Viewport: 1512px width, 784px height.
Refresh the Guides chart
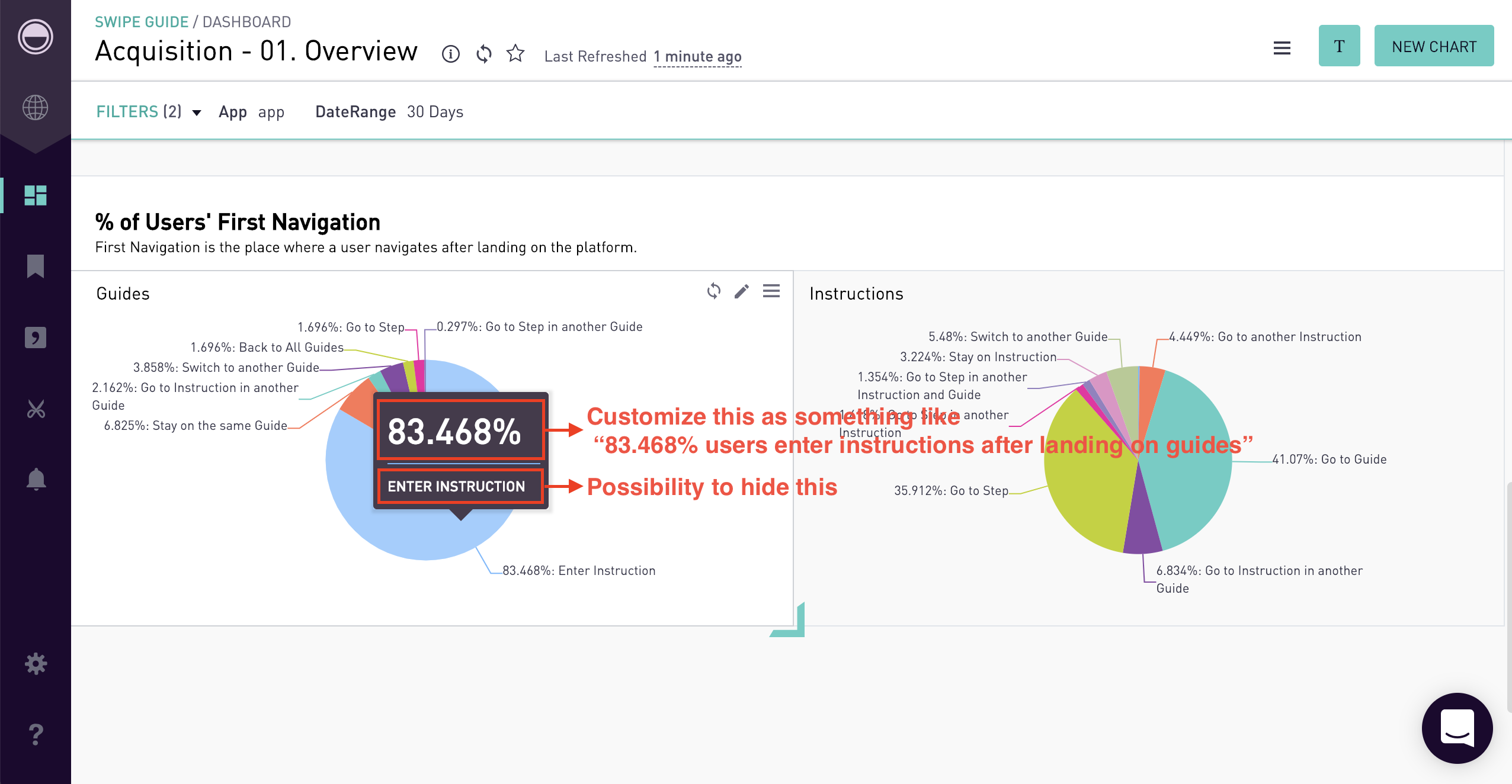714,291
